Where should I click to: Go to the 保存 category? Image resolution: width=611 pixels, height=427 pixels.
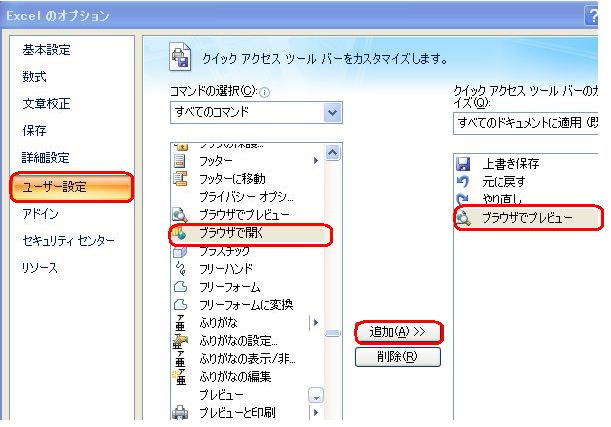click(34, 131)
